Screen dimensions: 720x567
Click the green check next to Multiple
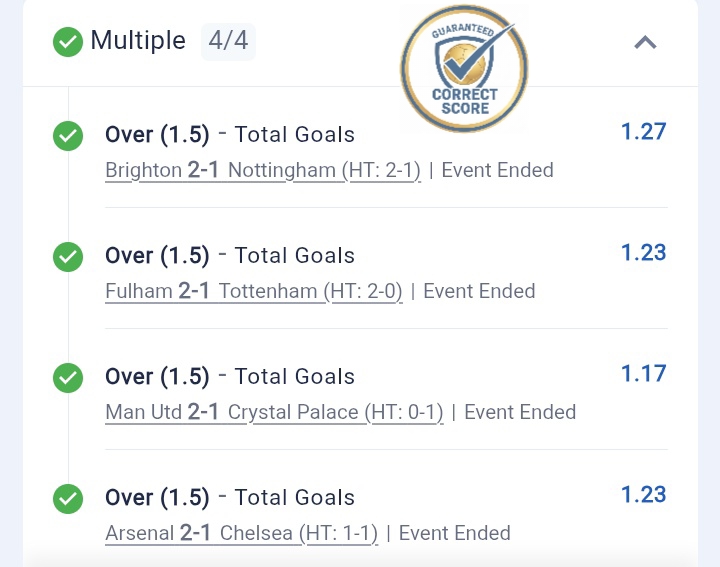coord(68,42)
